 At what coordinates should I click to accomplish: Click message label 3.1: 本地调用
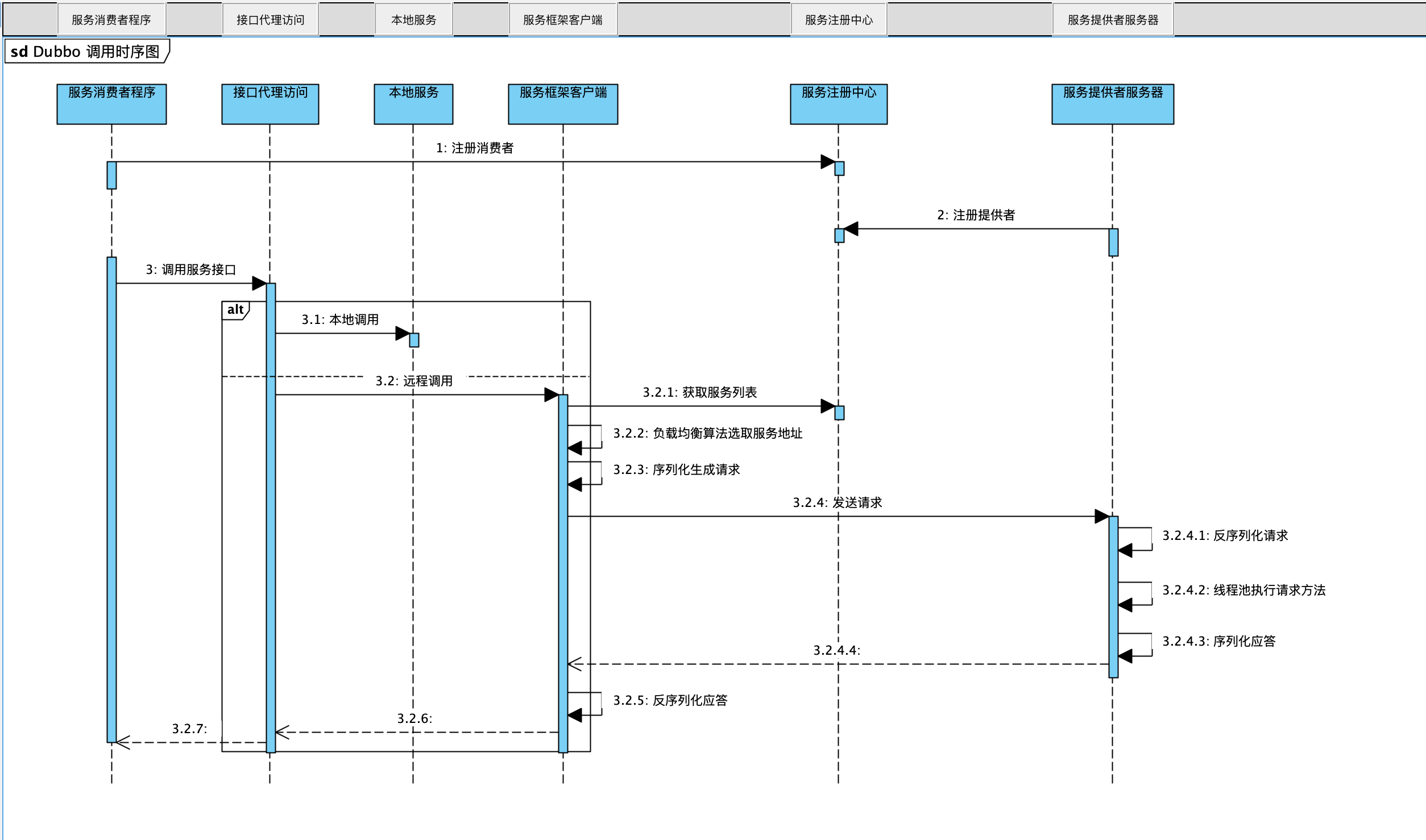340,319
